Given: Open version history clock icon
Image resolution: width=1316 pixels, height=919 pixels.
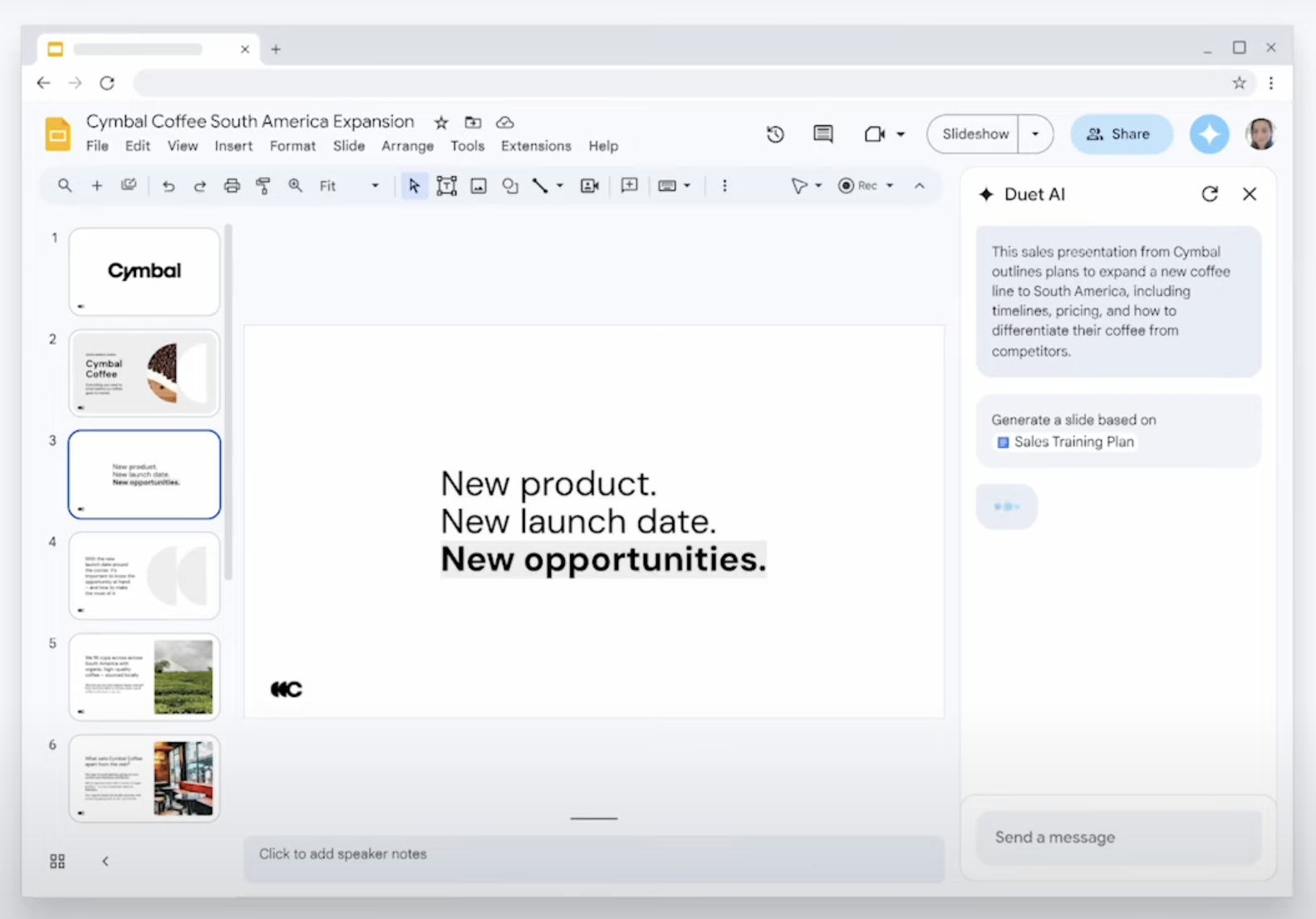Looking at the screenshot, I should coord(775,134).
